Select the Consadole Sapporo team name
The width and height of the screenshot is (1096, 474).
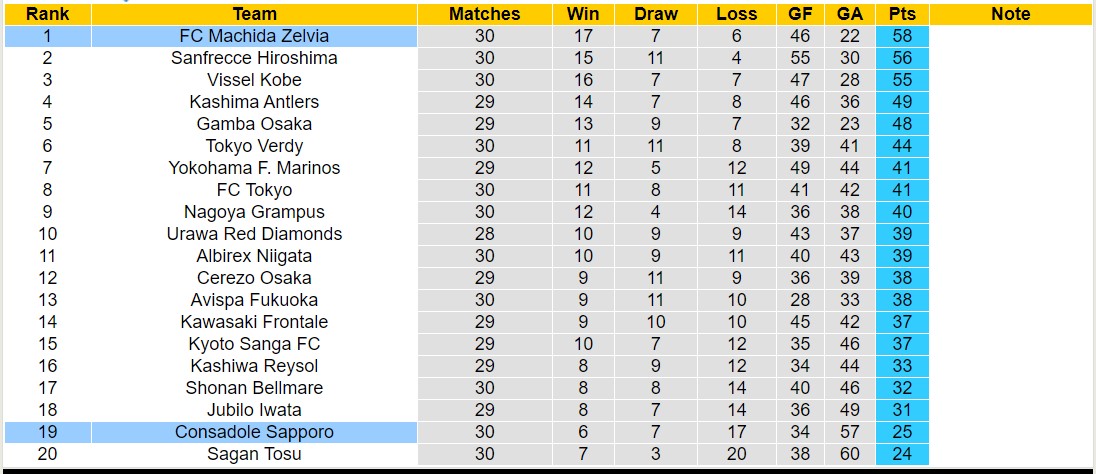tap(254, 432)
